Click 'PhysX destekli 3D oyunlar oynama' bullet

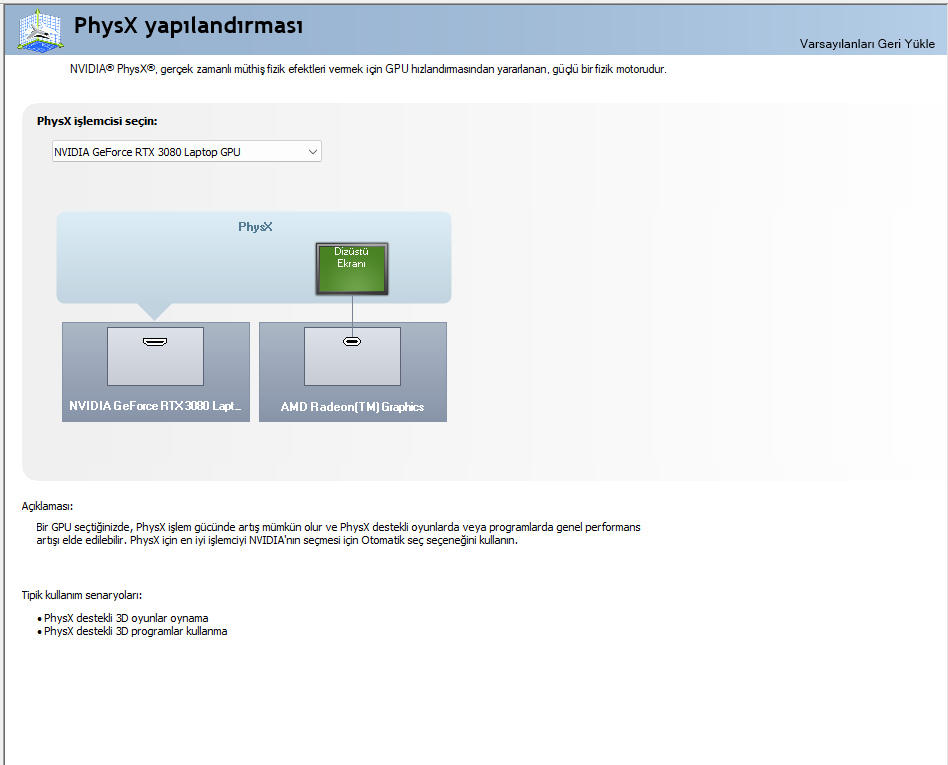(126, 618)
